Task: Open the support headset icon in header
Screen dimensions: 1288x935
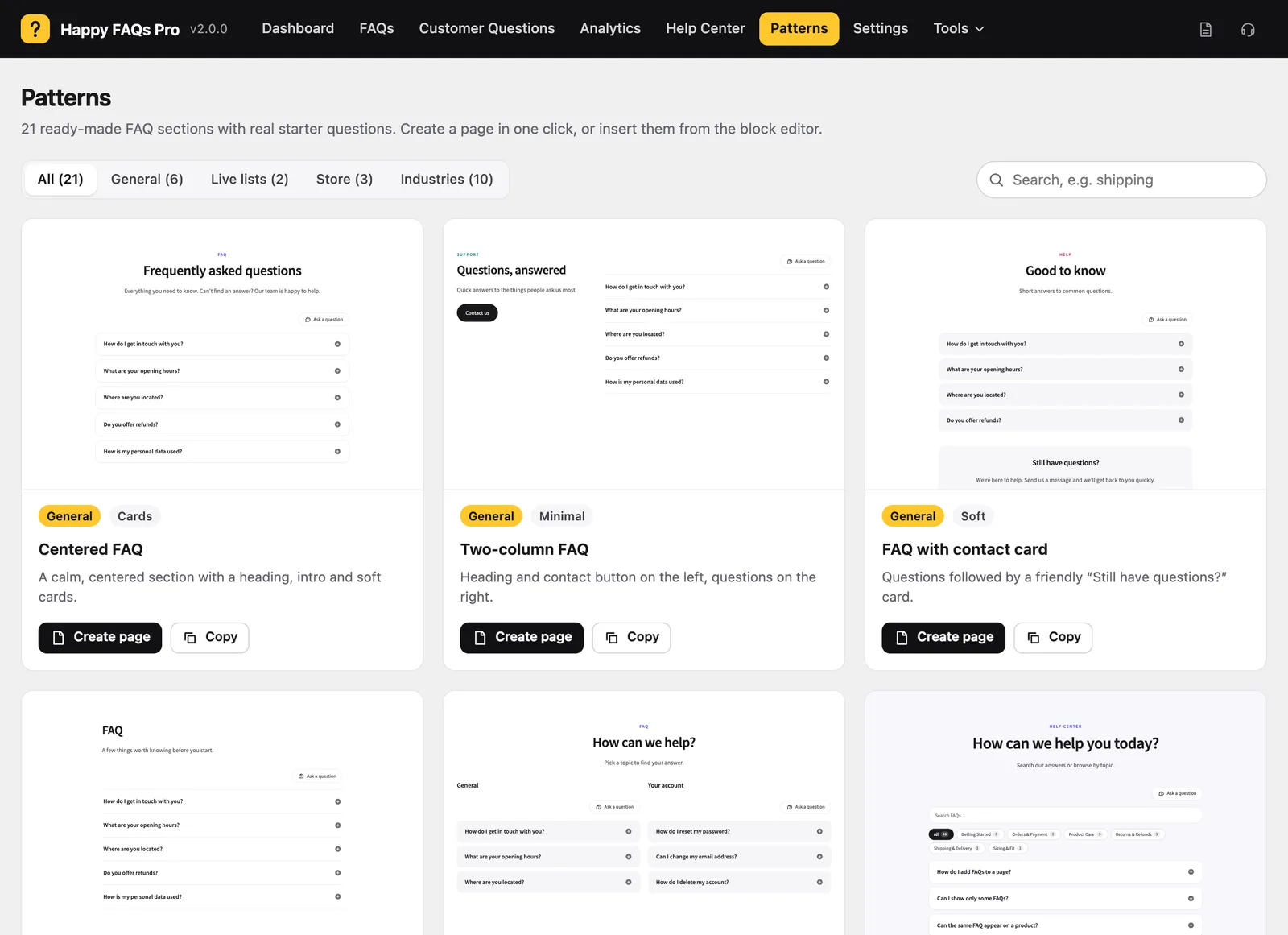Action: pyautogui.click(x=1248, y=30)
